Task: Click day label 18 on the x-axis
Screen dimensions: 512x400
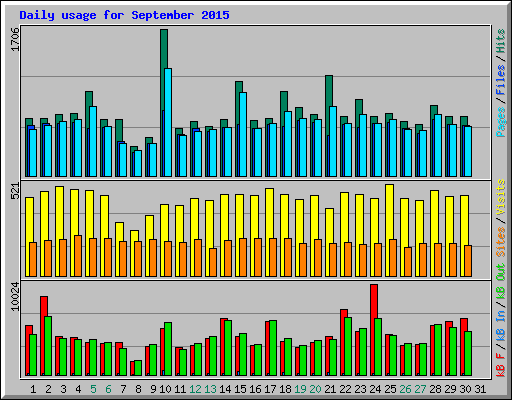Action: click(x=285, y=389)
